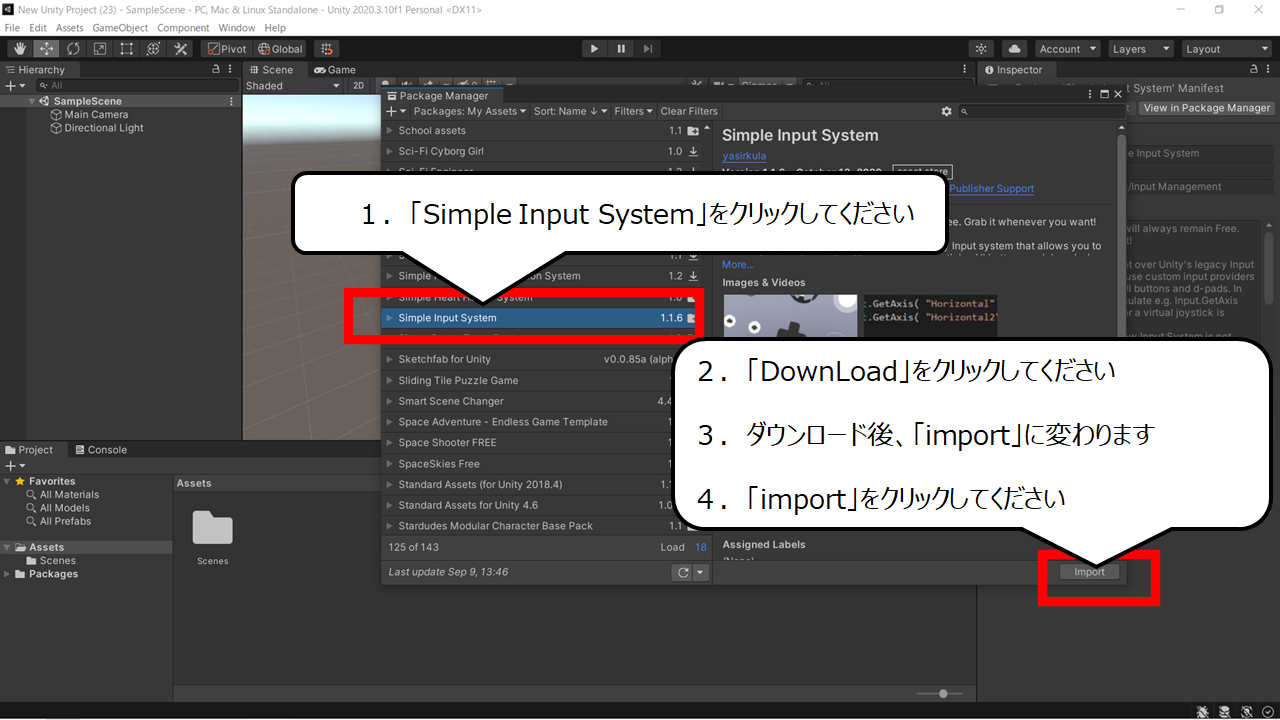This screenshot has height=720, width=1280.
Task: Open the custom editor tools icon
Action: [x=181, y=49]
